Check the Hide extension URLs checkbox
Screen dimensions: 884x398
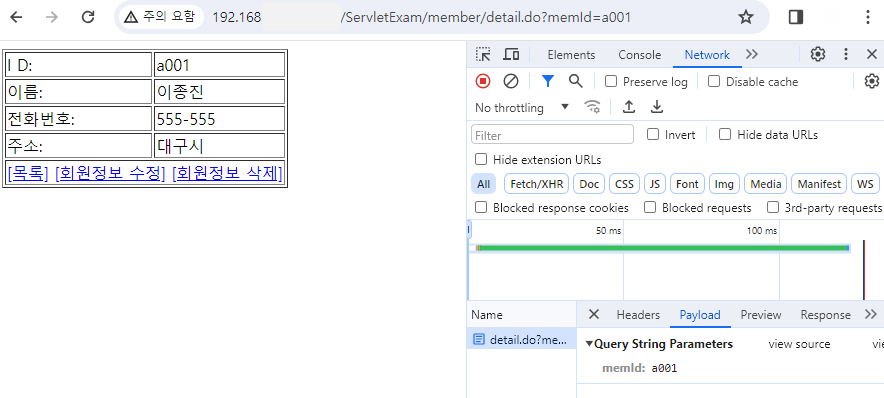click(x=481, y=159)
